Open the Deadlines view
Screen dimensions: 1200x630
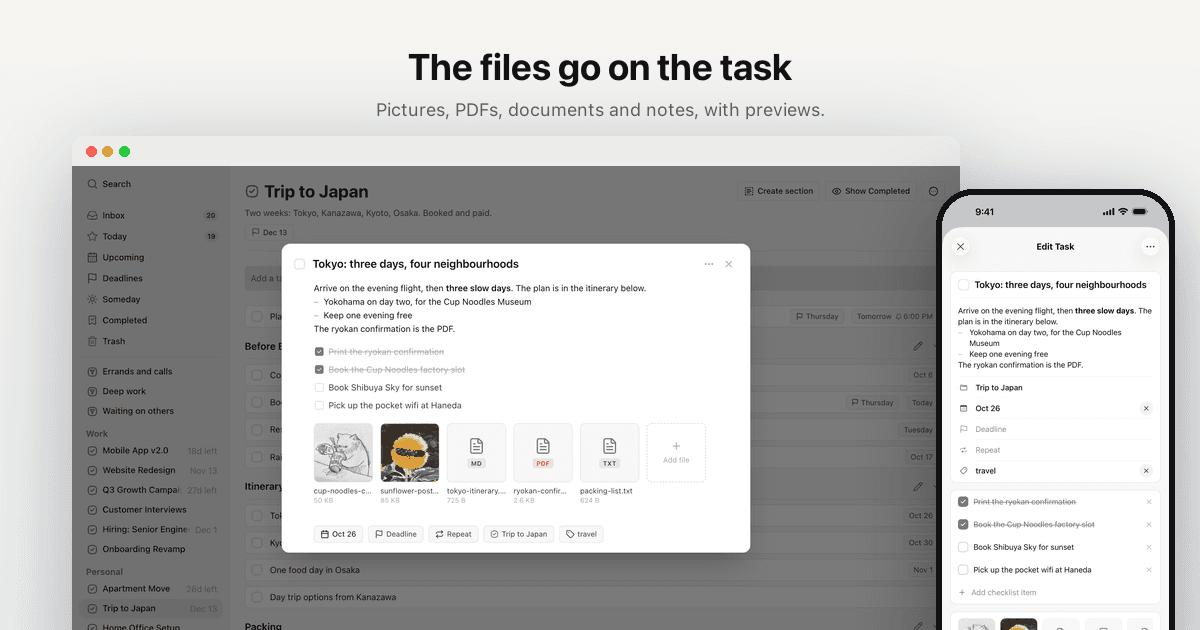[x=152, y=278]
